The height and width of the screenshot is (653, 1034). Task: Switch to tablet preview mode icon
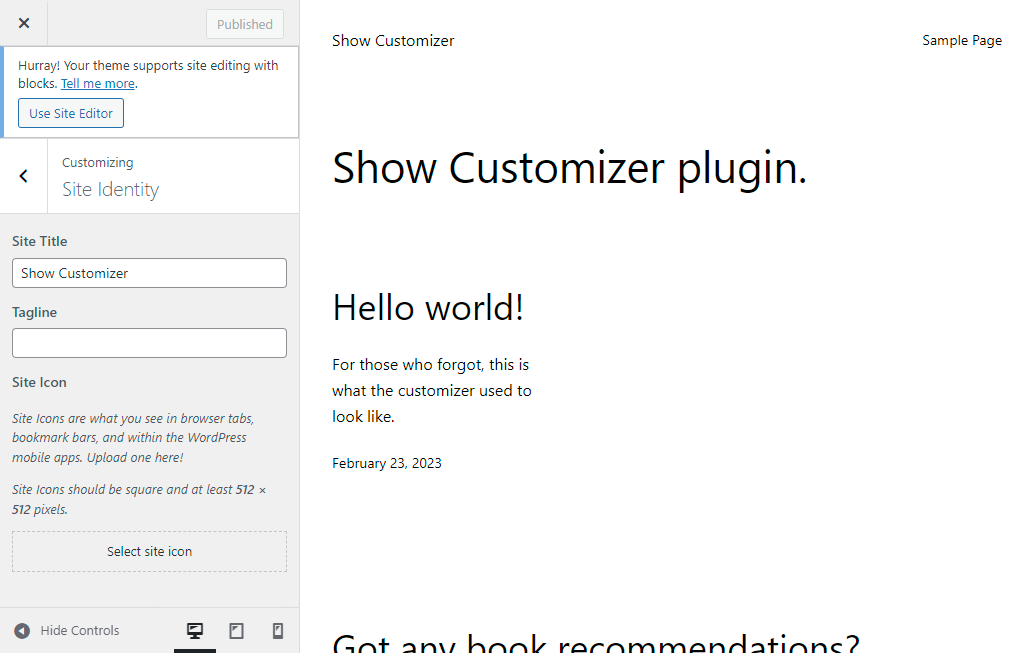236,631
